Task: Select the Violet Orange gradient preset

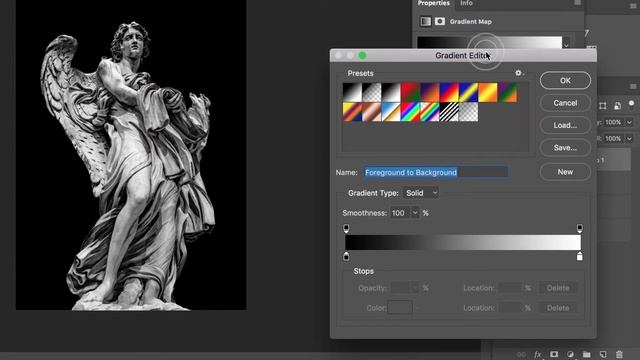Action: [x=429, y=92]
